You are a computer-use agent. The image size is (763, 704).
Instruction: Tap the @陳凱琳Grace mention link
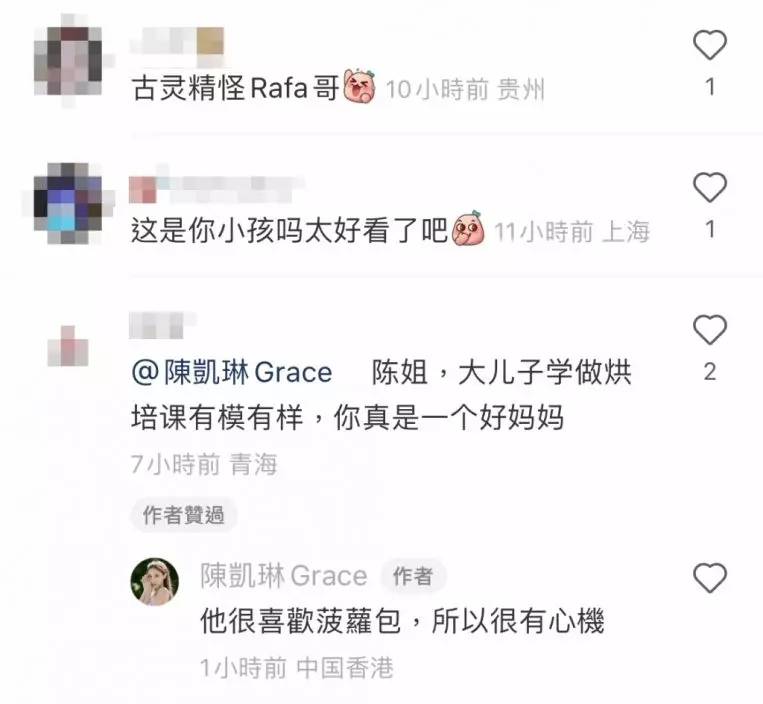(x=232, y=373)
